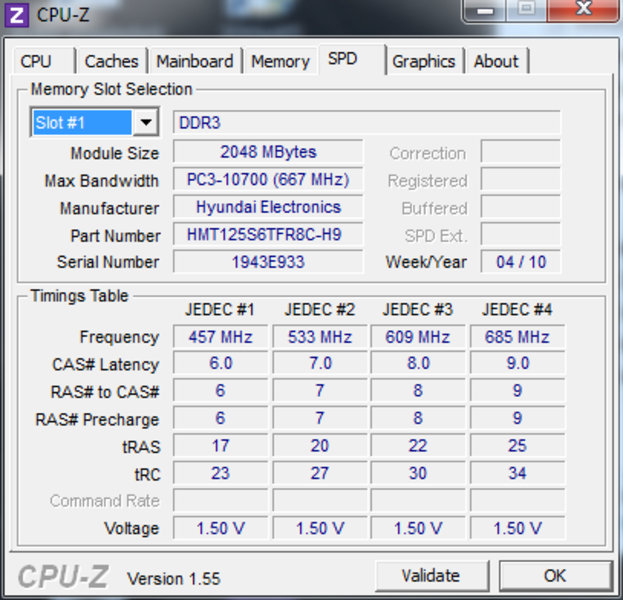The width and height of the screenshot is (623, 600).
Task: Open the Mainboard tab
Action: (195, 61)
